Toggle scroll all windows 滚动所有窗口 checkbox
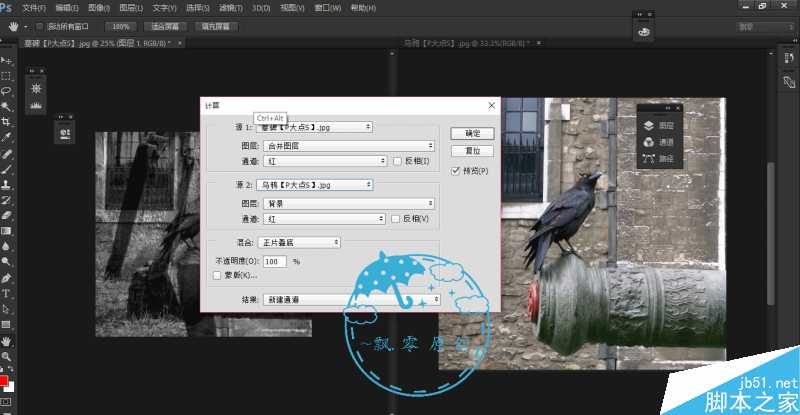Viewport: 800px width, 415px height. coord(39,26)
